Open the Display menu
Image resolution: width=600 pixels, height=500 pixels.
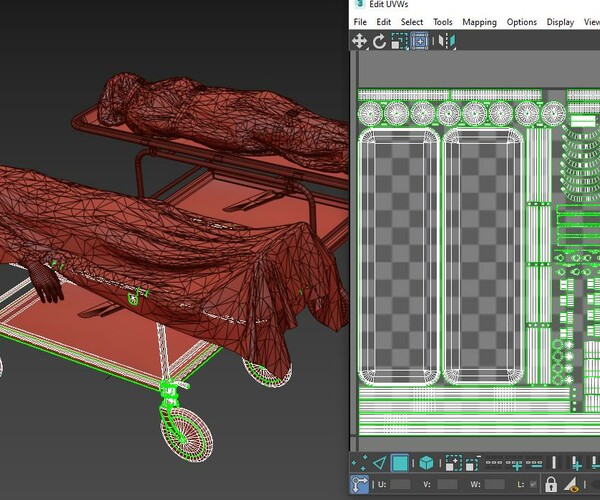coord(560,22)
